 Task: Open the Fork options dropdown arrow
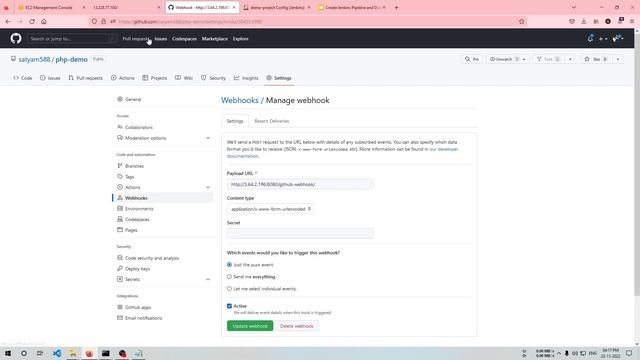(x=570, y=59)
